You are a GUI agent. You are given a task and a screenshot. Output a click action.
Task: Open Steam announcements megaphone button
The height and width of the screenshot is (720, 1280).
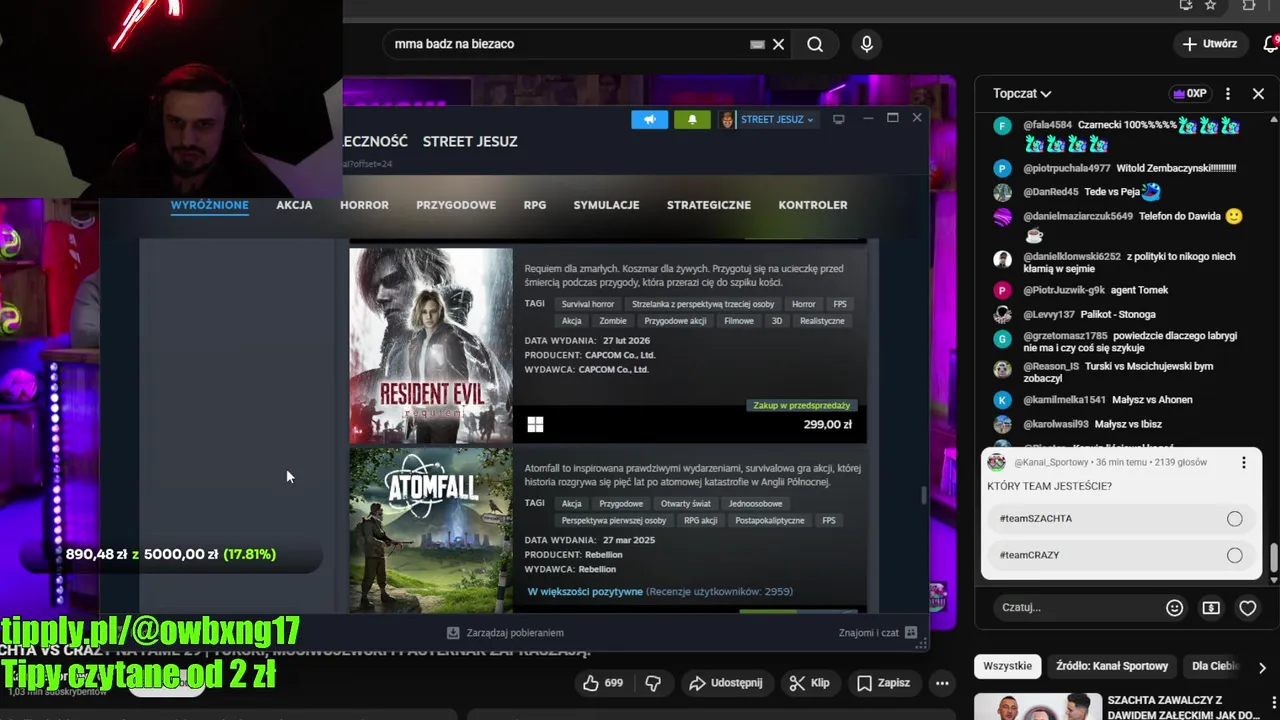649,119
